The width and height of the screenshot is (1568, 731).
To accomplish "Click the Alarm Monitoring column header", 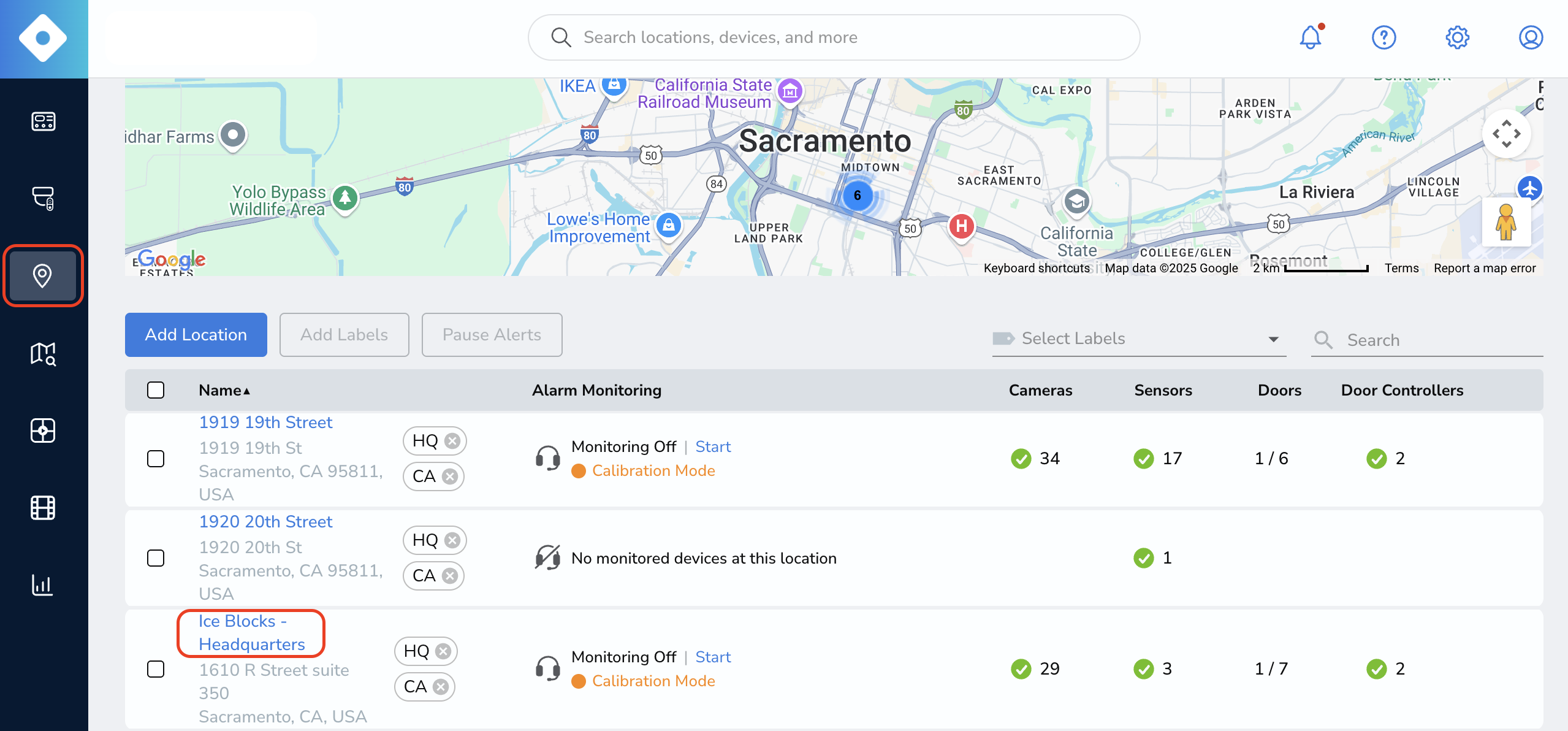I will tap(596, 390).
